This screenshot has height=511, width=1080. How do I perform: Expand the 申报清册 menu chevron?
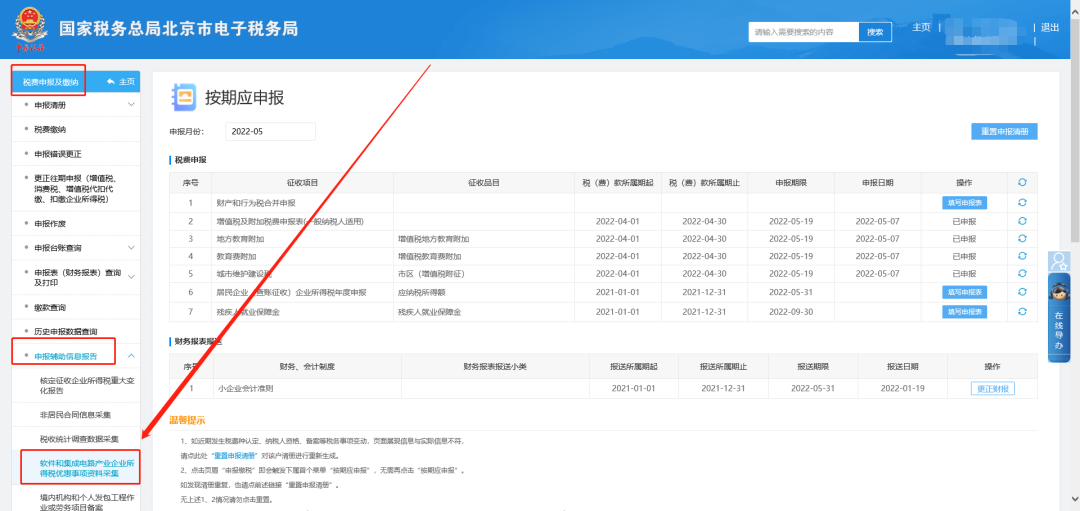pos(131,105)
